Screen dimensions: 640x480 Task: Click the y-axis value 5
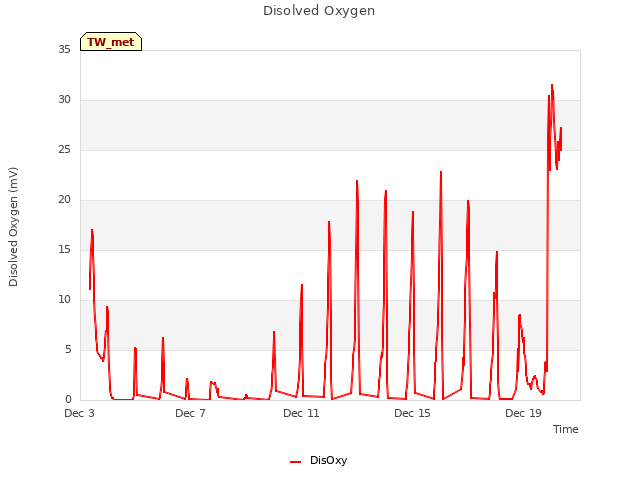68,349
